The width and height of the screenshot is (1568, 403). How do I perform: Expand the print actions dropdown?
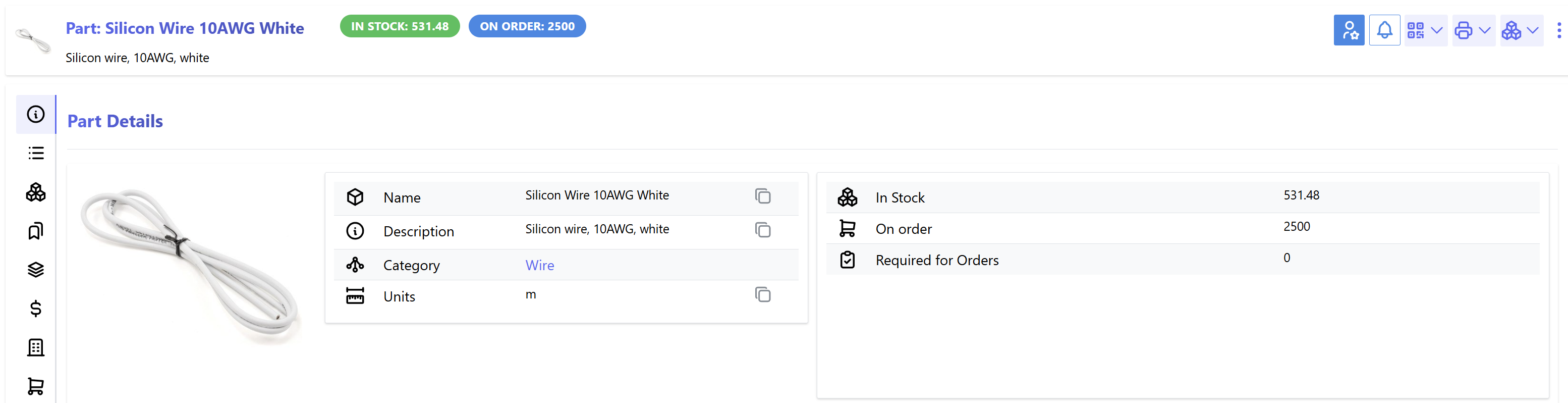click(1473, 30)
